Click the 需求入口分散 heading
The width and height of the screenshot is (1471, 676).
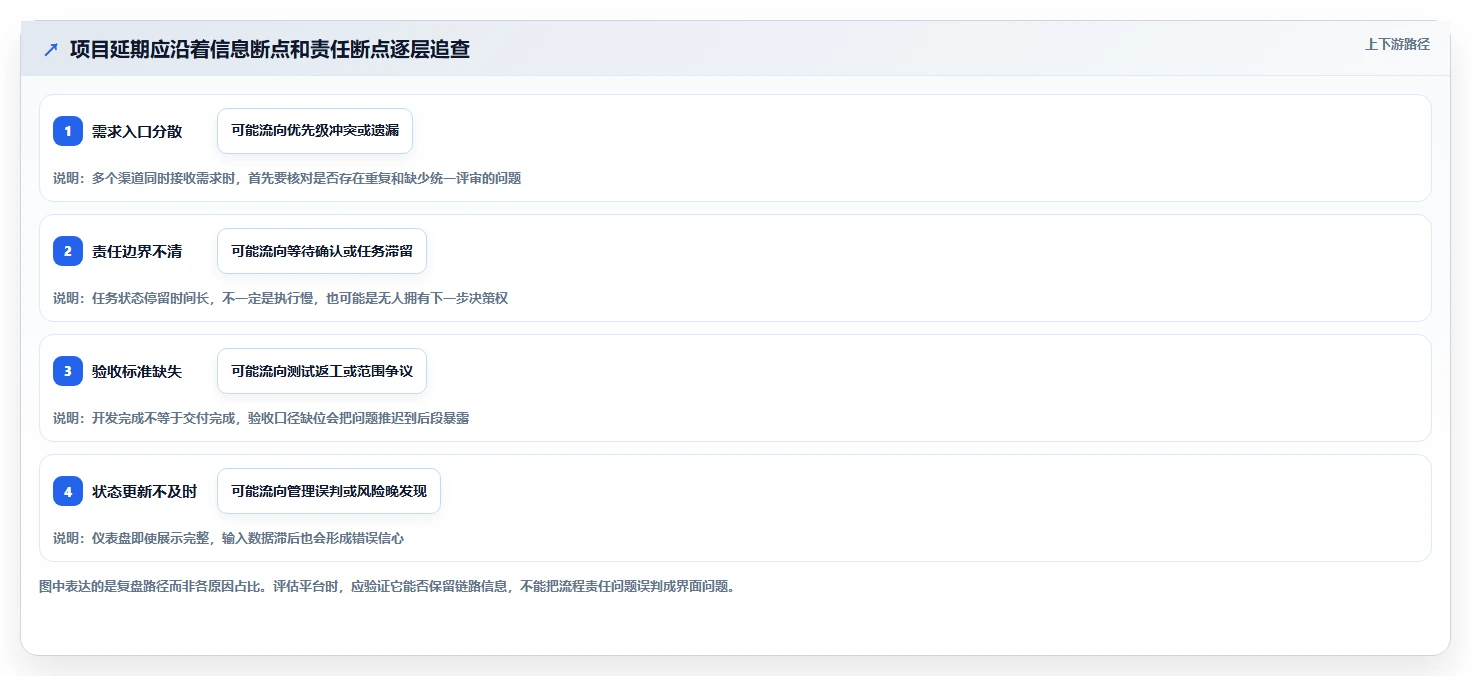pos(137,131)
